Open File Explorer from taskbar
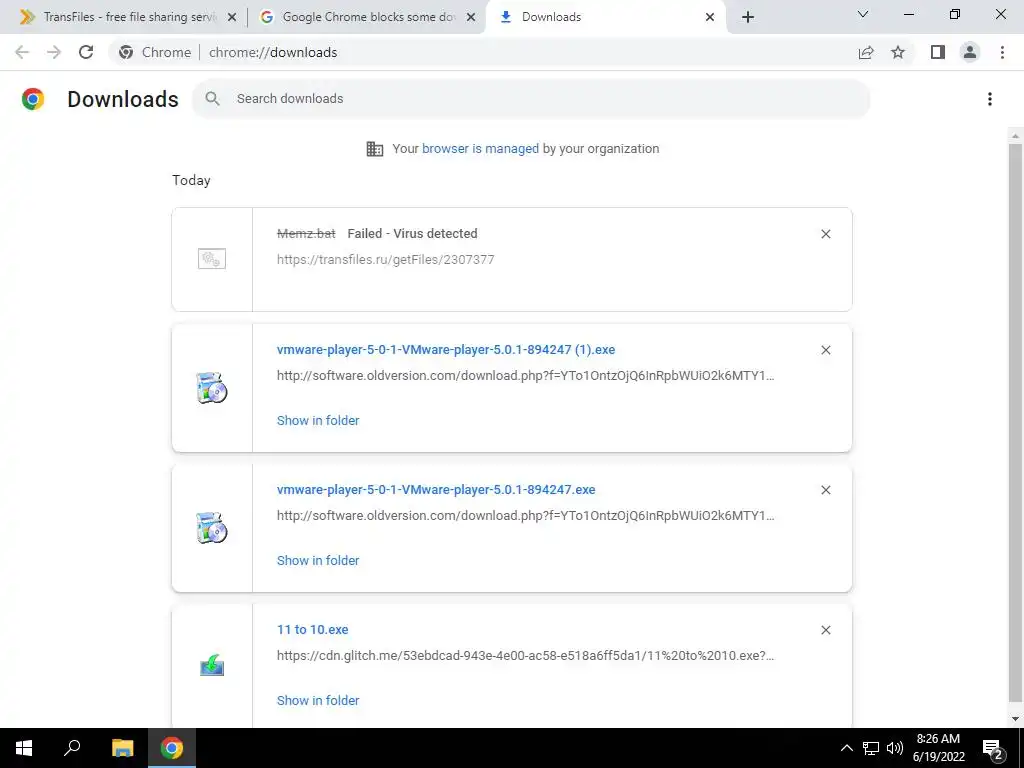 click(x=122, y=748)
